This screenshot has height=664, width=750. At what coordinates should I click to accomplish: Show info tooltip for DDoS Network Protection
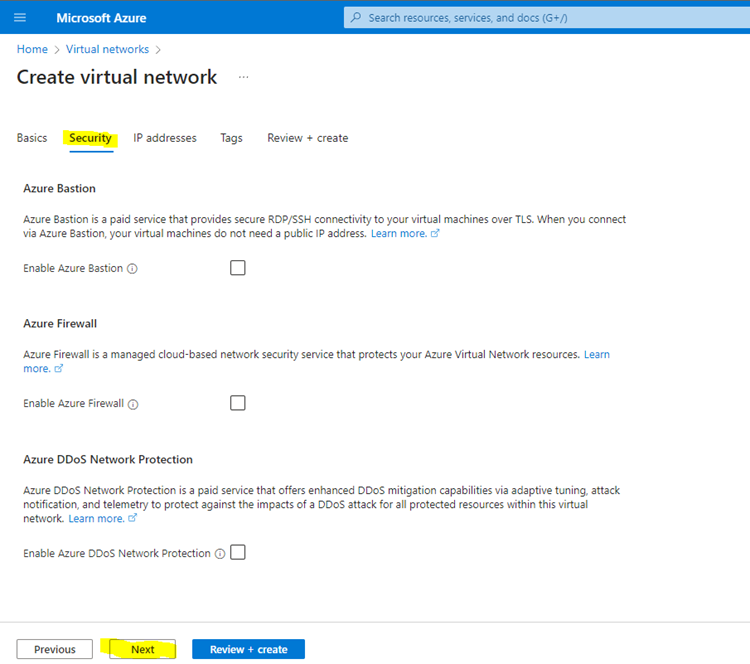pyautogui.click(x=220, y=553)
